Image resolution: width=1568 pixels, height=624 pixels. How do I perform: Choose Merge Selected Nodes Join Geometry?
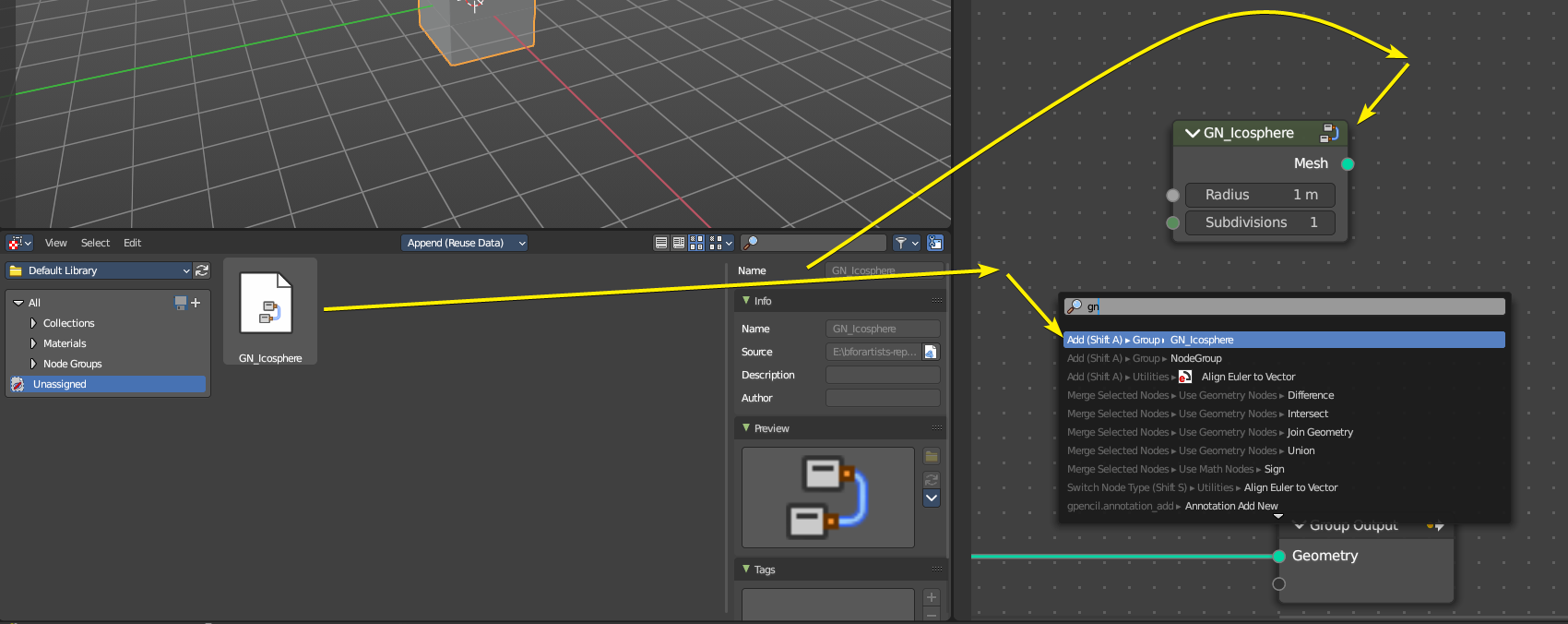[1284, 432]
